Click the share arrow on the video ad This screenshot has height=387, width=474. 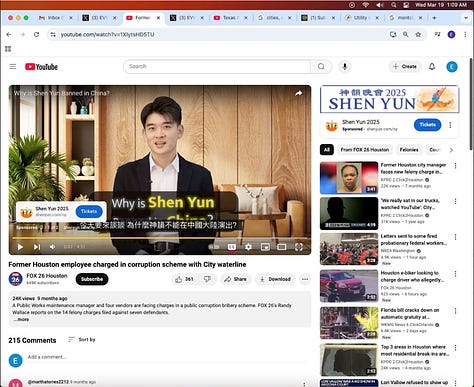tap(299, 93)
